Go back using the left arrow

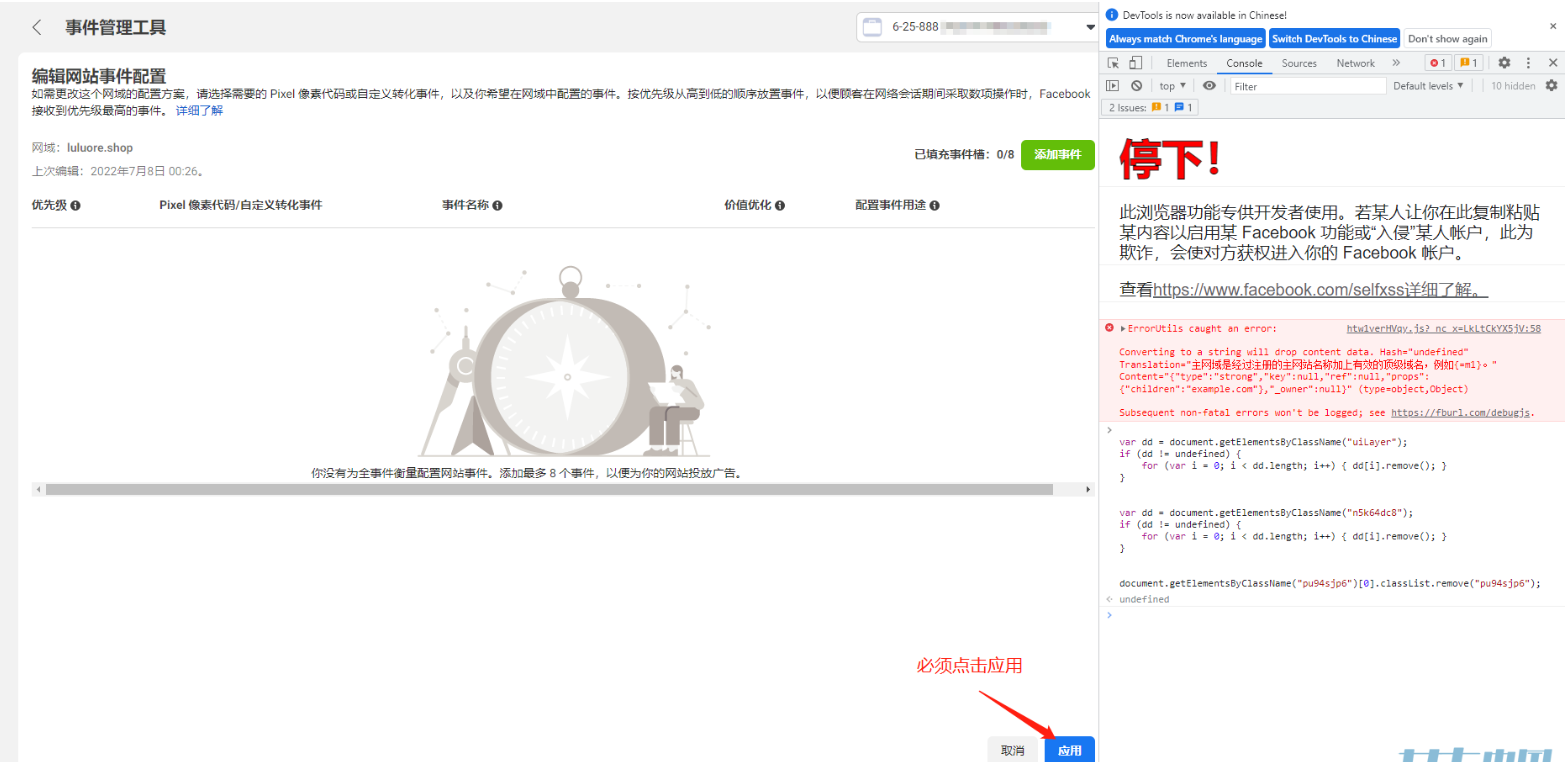pyautogui.click(x=37, y=27)
